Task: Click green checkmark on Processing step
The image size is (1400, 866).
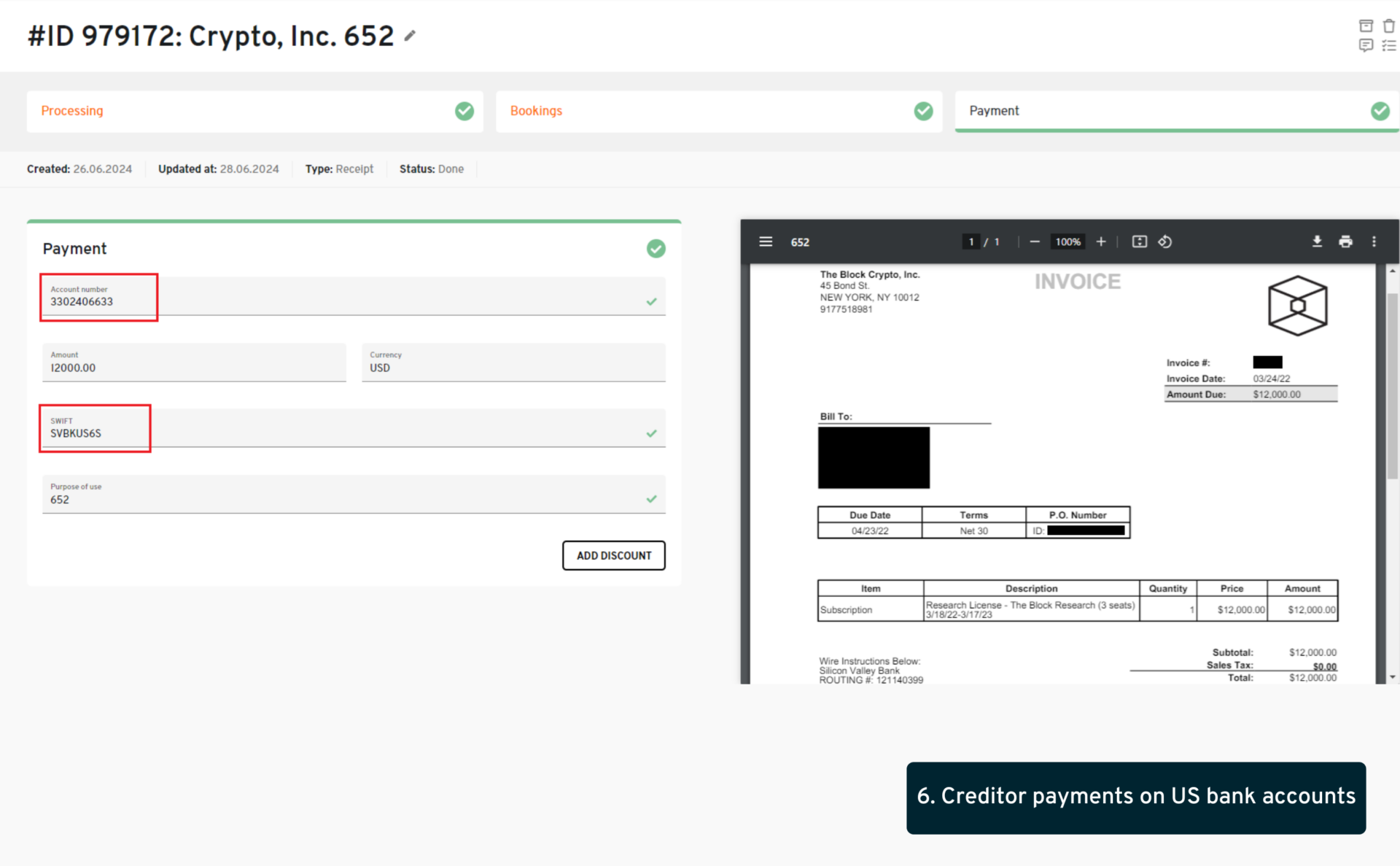Action: point(464,111)
